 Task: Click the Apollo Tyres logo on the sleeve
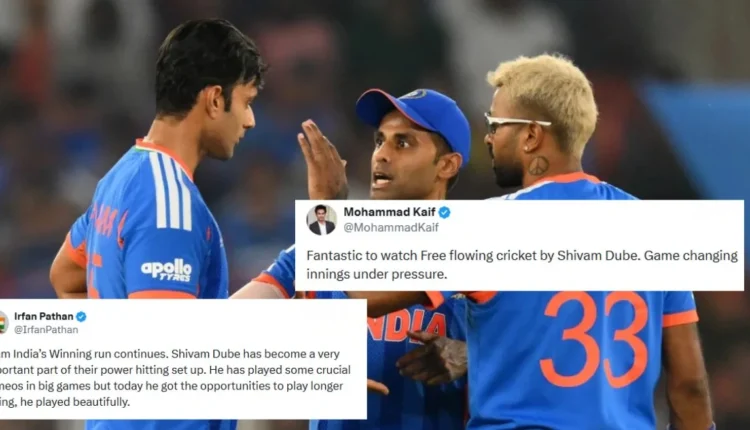pos(166,270)
